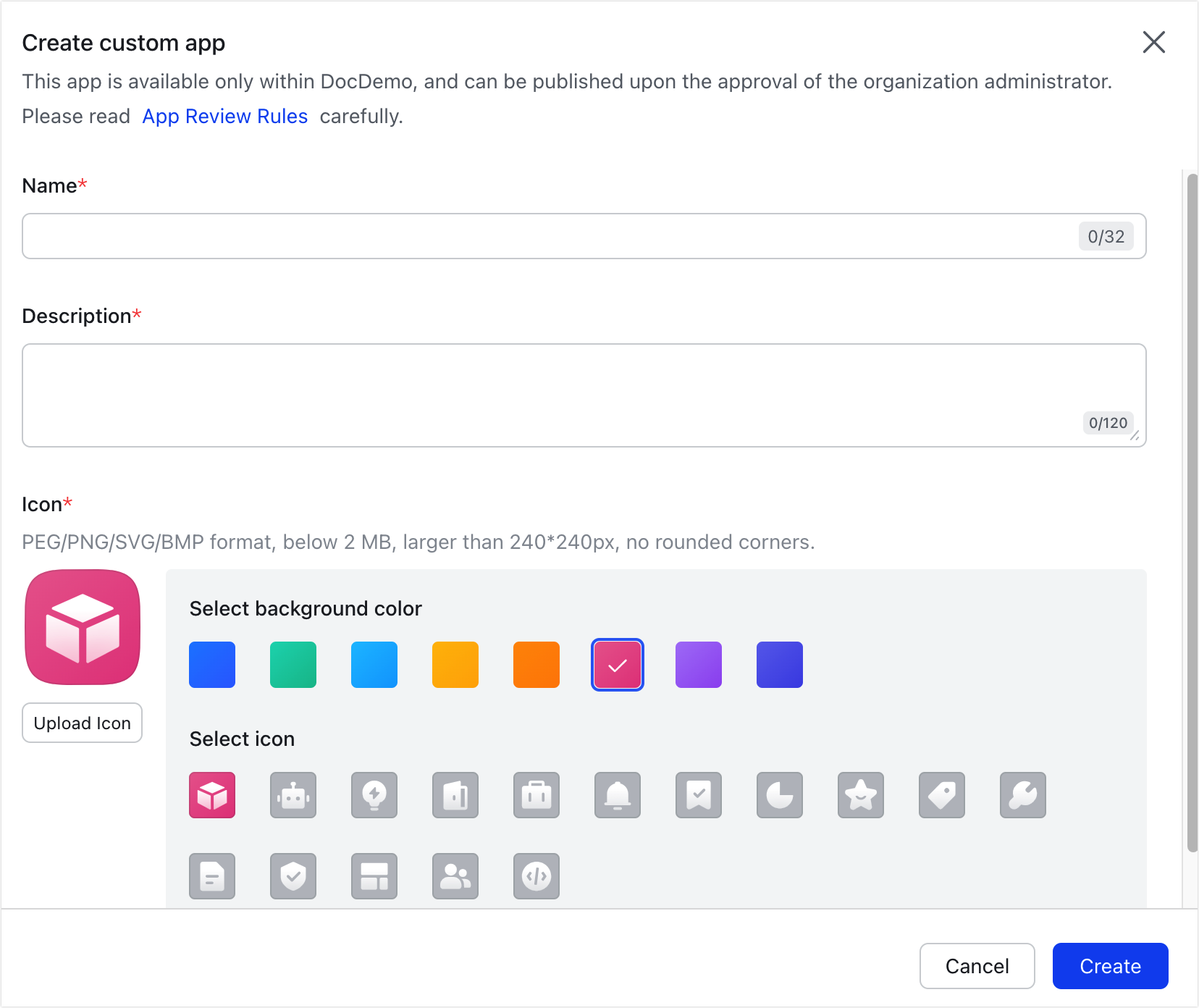Select the shield checkmark icon
Screen dimensions: 1199x1008
click(293, 876)
